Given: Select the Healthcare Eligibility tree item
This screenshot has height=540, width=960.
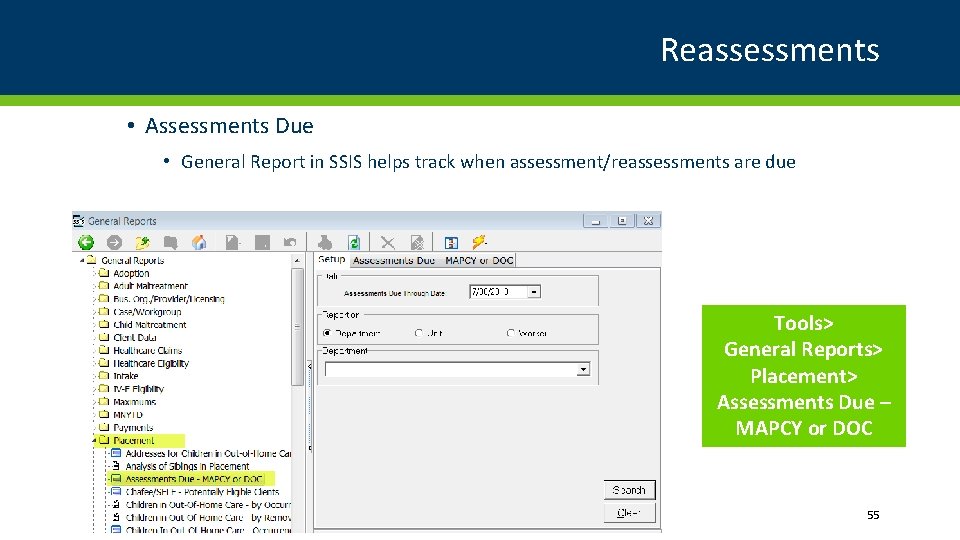Looking at the screenshot, I should (x=151, y=364).
